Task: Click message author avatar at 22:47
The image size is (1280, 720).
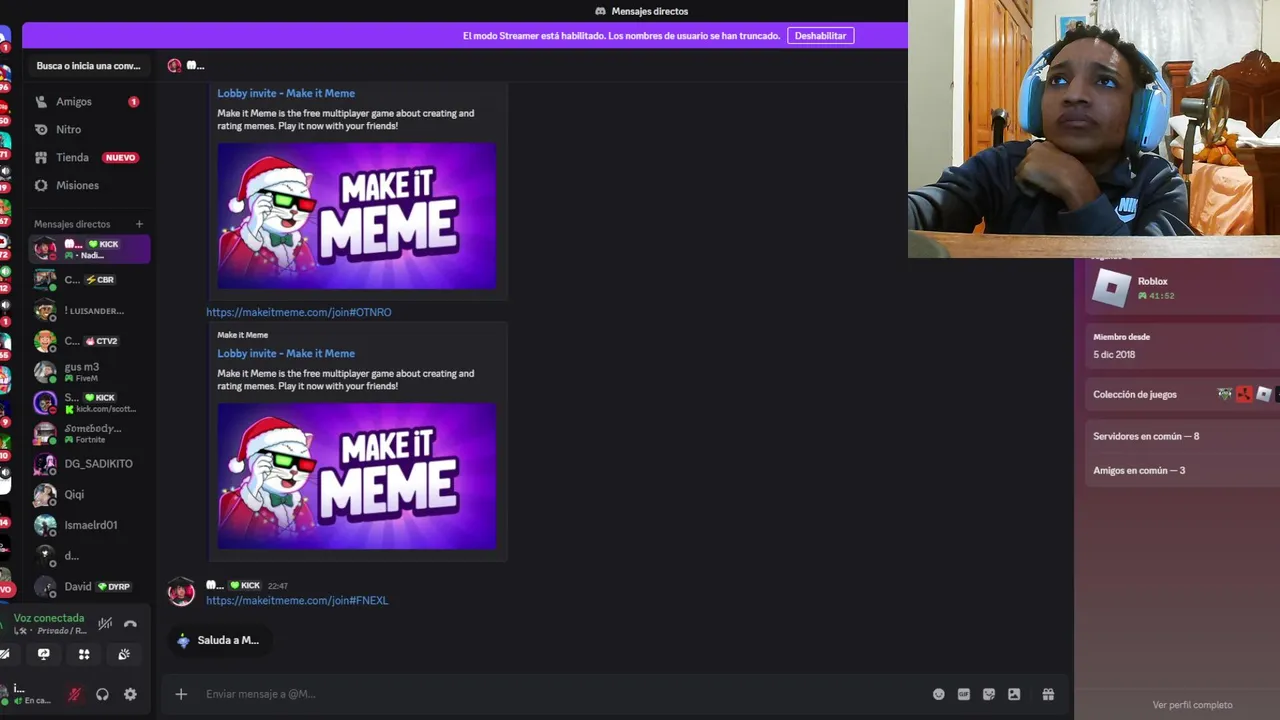Action: pyautogui.click(x=181, y=592)
